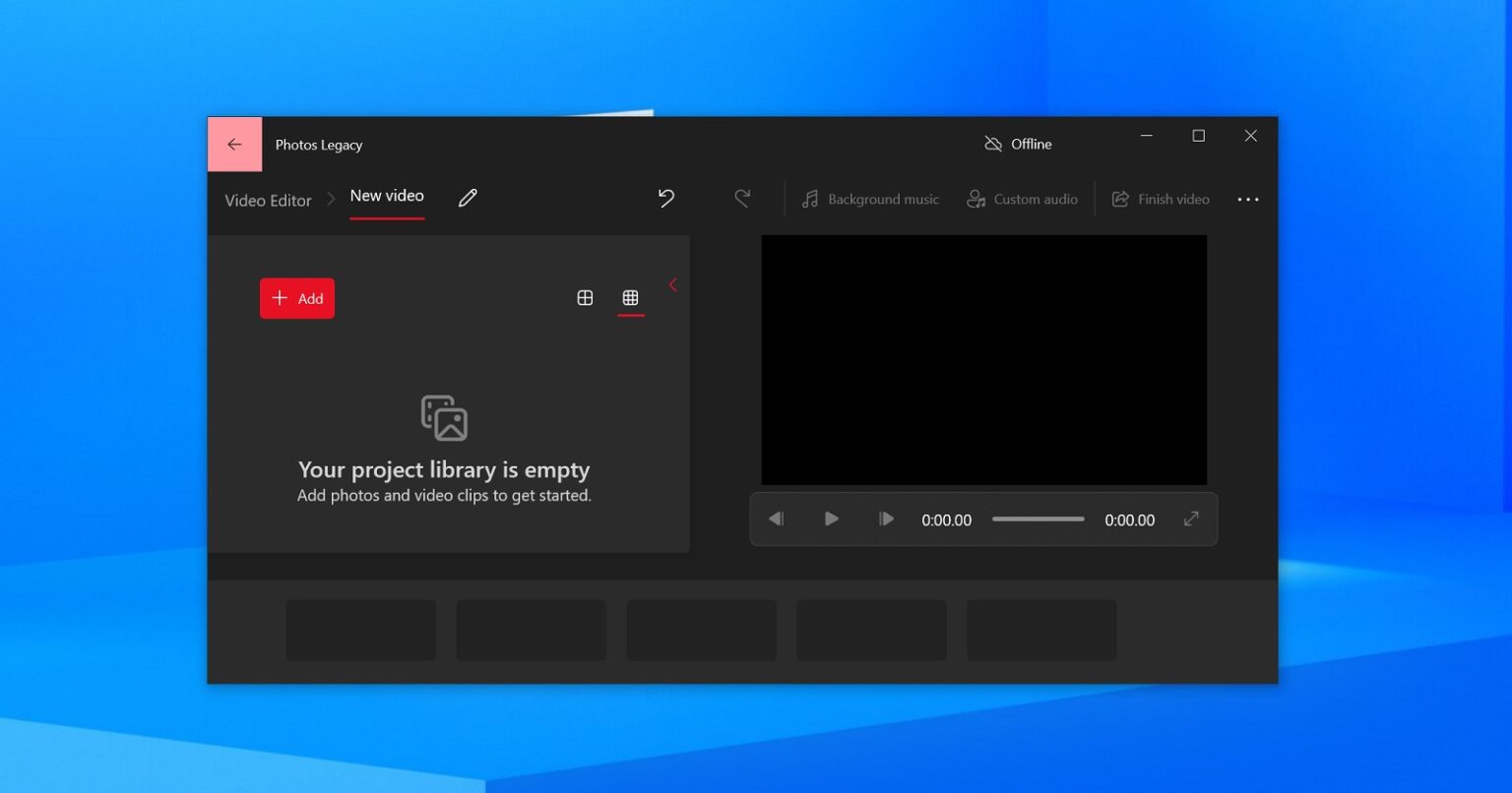Viewport: 1512px width, 793px height.
Task: Go back with the back arrow
Action: point(234,143)
